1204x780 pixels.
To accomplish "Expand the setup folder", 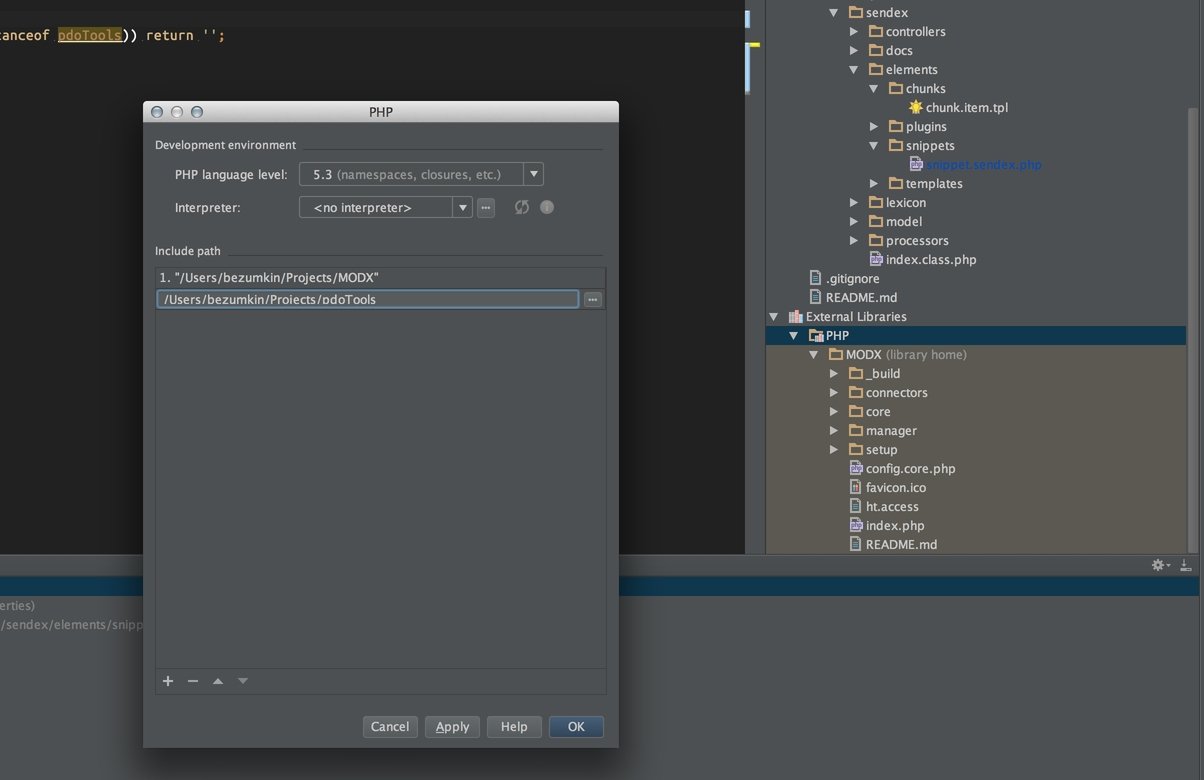I will (834, 450).
